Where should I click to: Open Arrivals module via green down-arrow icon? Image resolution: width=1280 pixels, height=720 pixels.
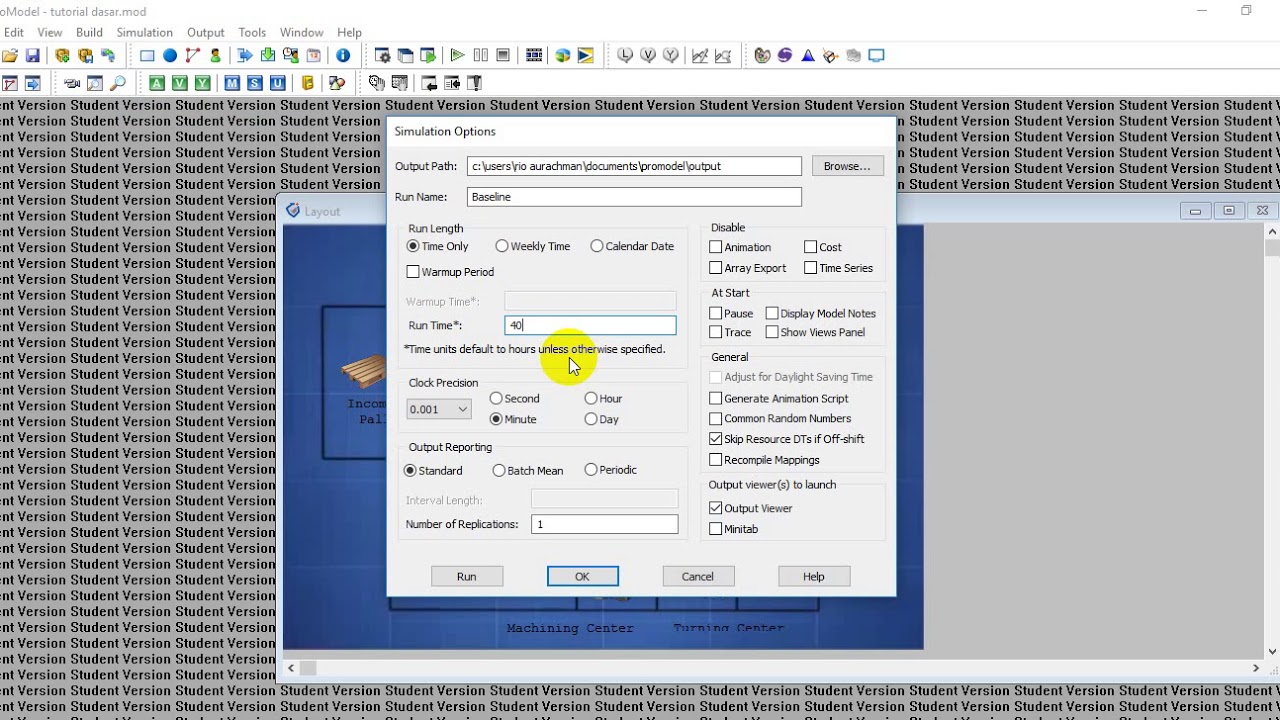tap(268, 56)
